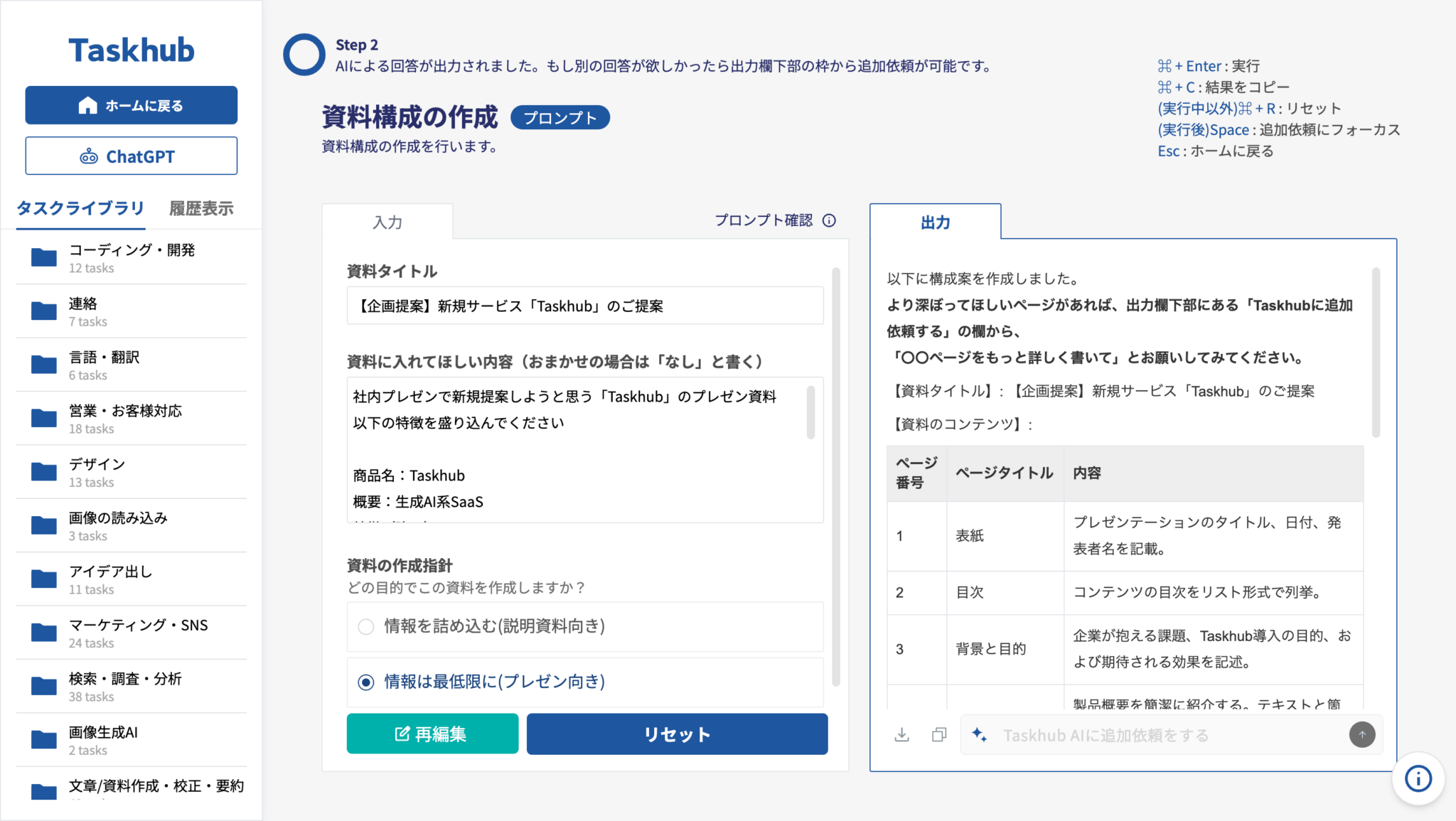1456x821 pixels.
Task: Click the 画像生成AI folder icon
Action: click(x=42, y=739)
